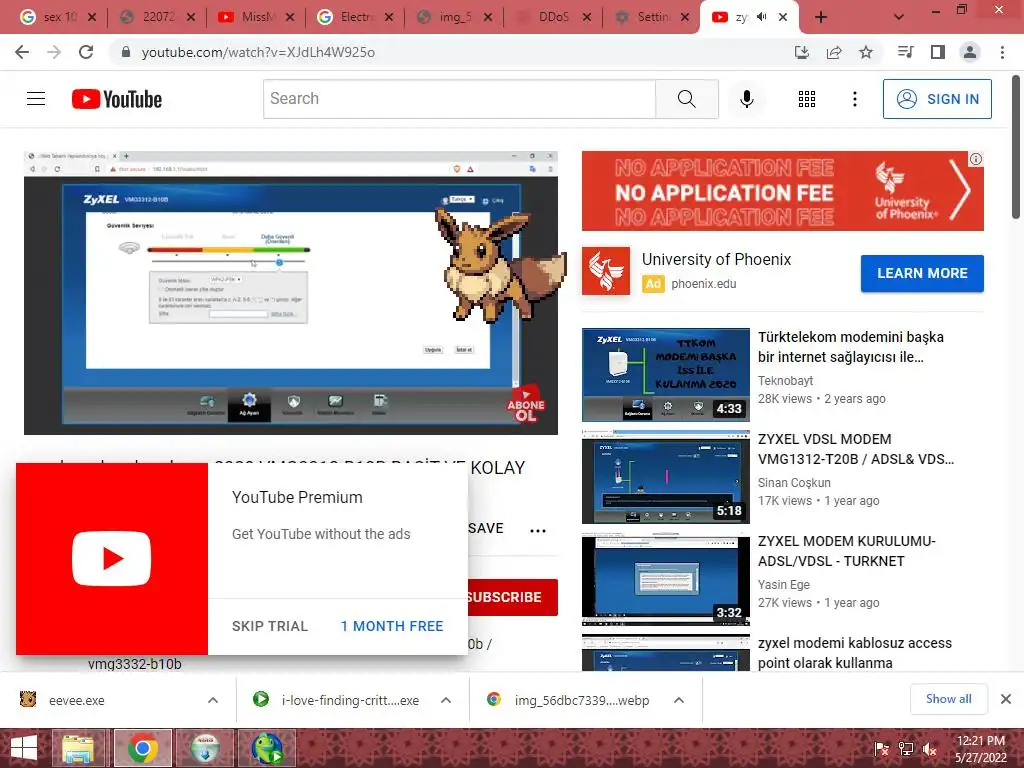The width and height of the screenshot is (1024, 768).
Task: Open the Teknobayt channel name
Action: [x=785, y=380]
